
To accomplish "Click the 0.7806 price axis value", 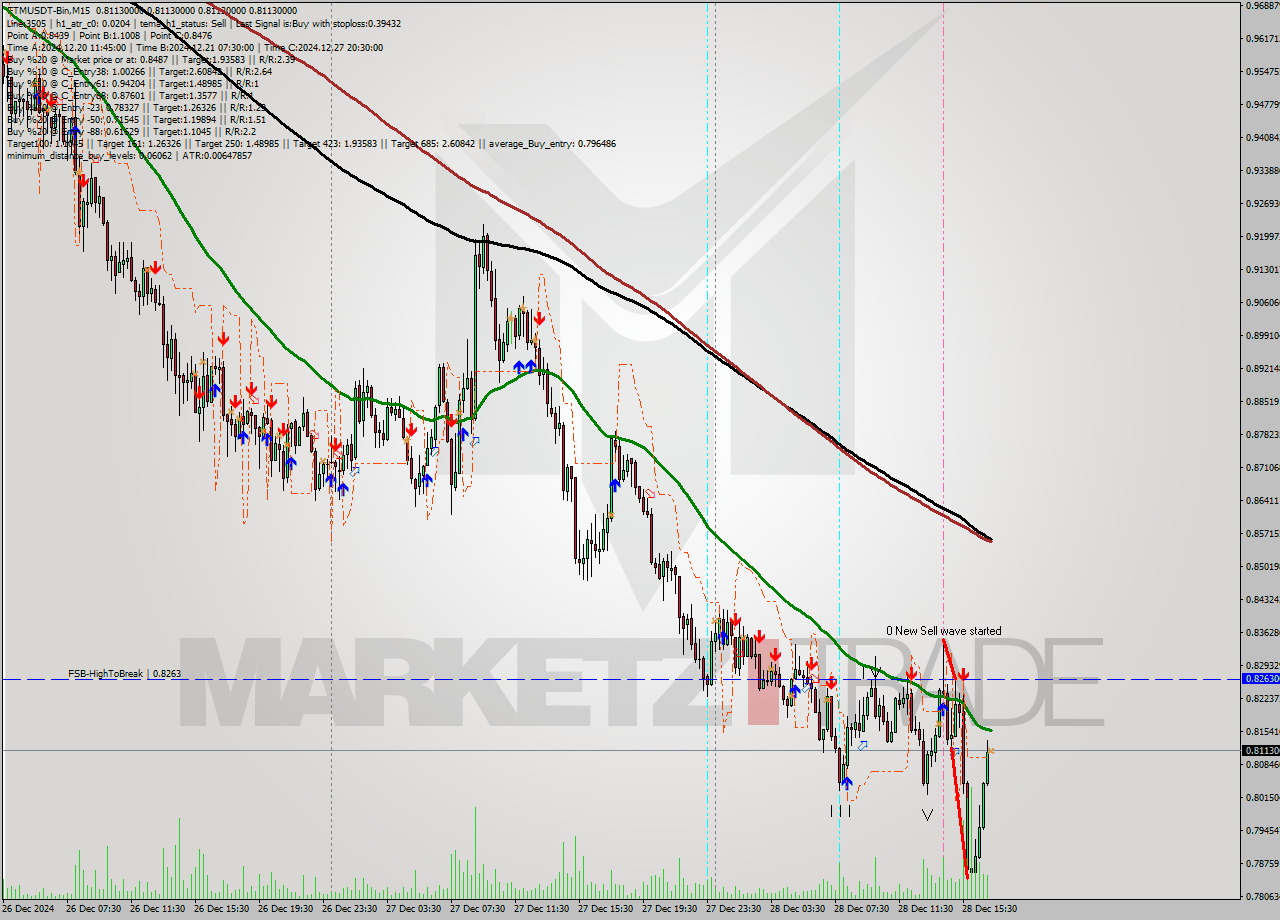I will 1261,896.
